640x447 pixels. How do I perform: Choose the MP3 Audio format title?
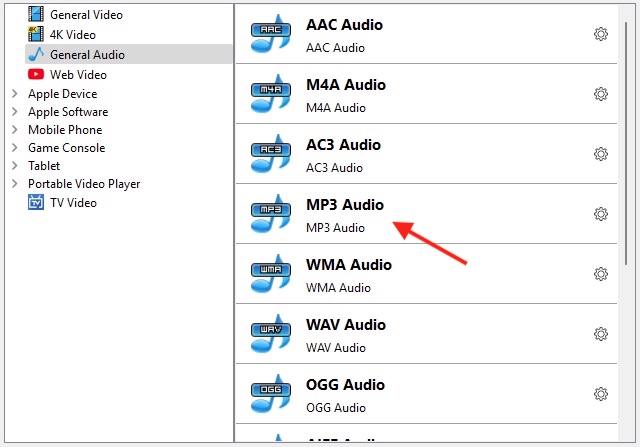click(345, 205)
